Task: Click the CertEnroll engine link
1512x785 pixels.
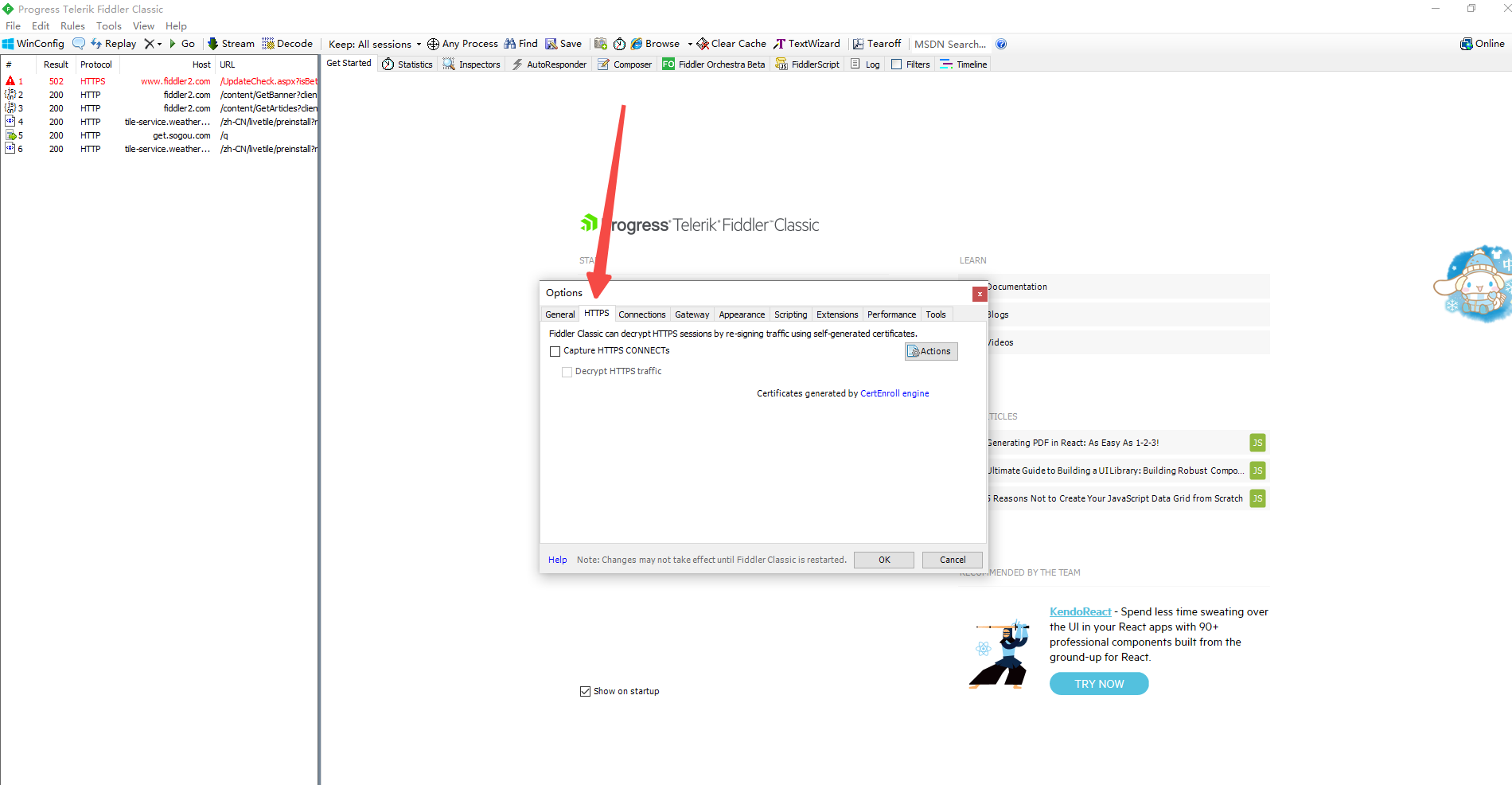Action: 894,393
